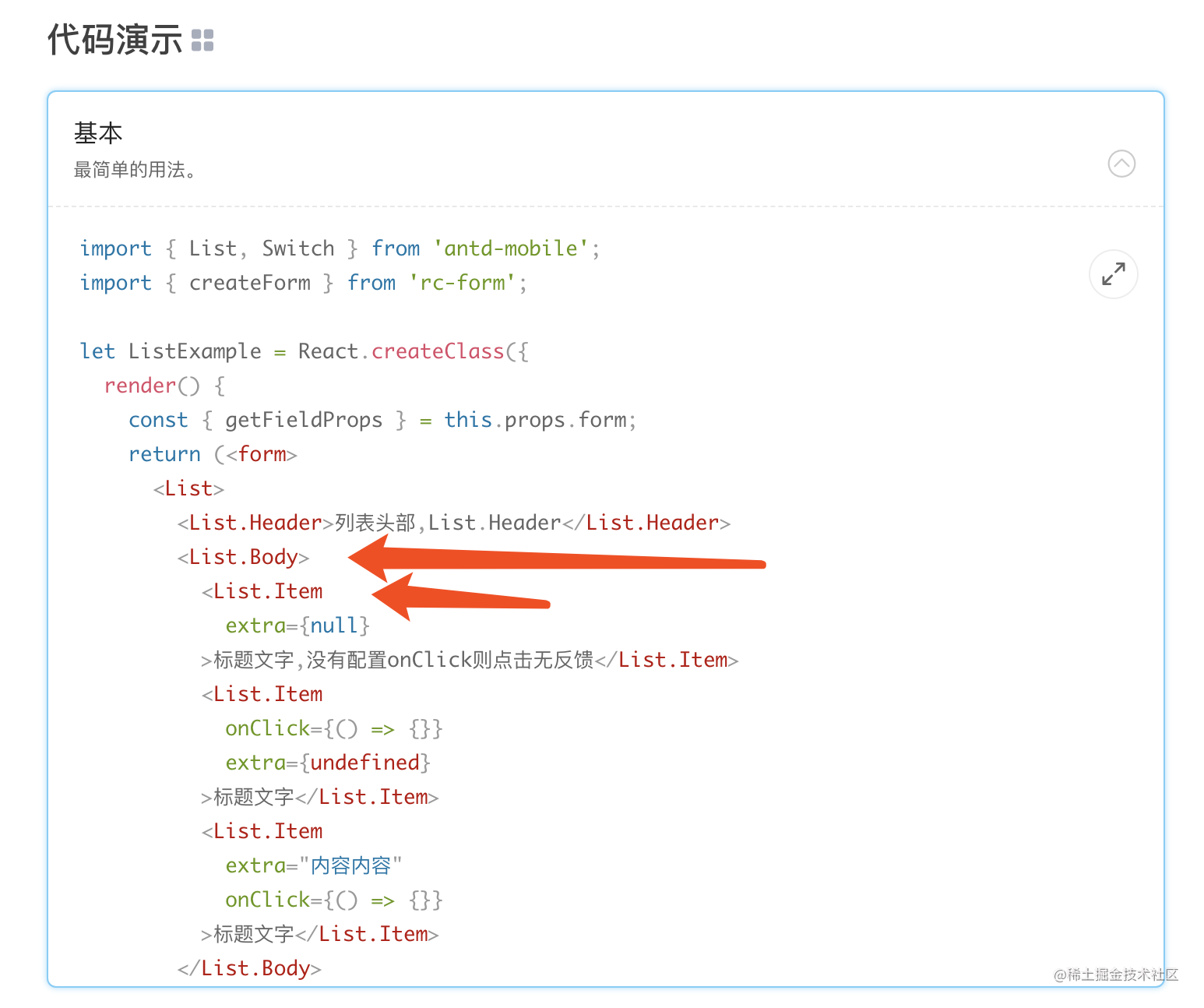This screenshot has height=1008, width=1204.
Task: Click the 代码演示 section heading
Action: (x=114, y=37)
